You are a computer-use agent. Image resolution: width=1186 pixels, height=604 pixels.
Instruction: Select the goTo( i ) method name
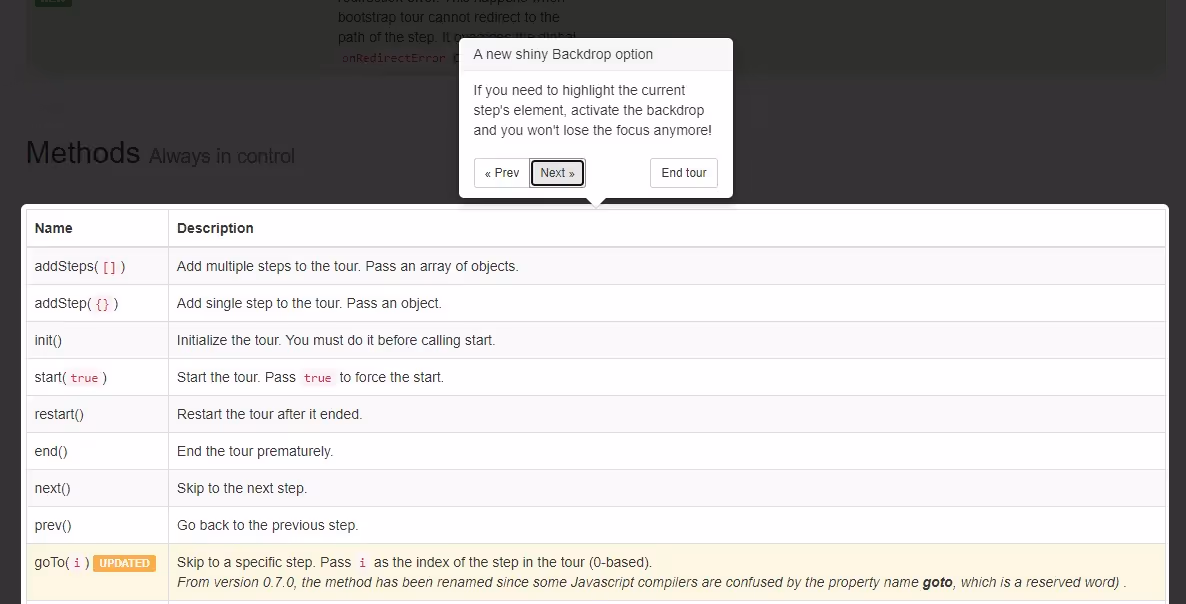tap(62, 563)
